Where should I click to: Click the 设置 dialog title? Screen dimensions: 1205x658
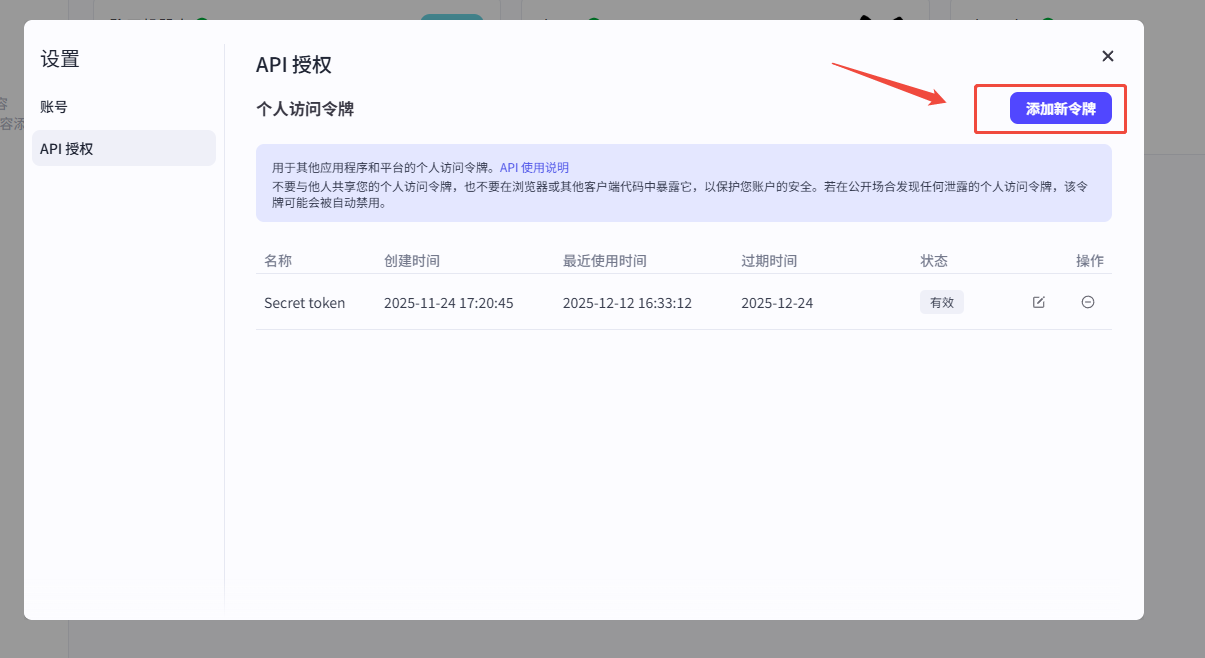[x=60, y=59]
